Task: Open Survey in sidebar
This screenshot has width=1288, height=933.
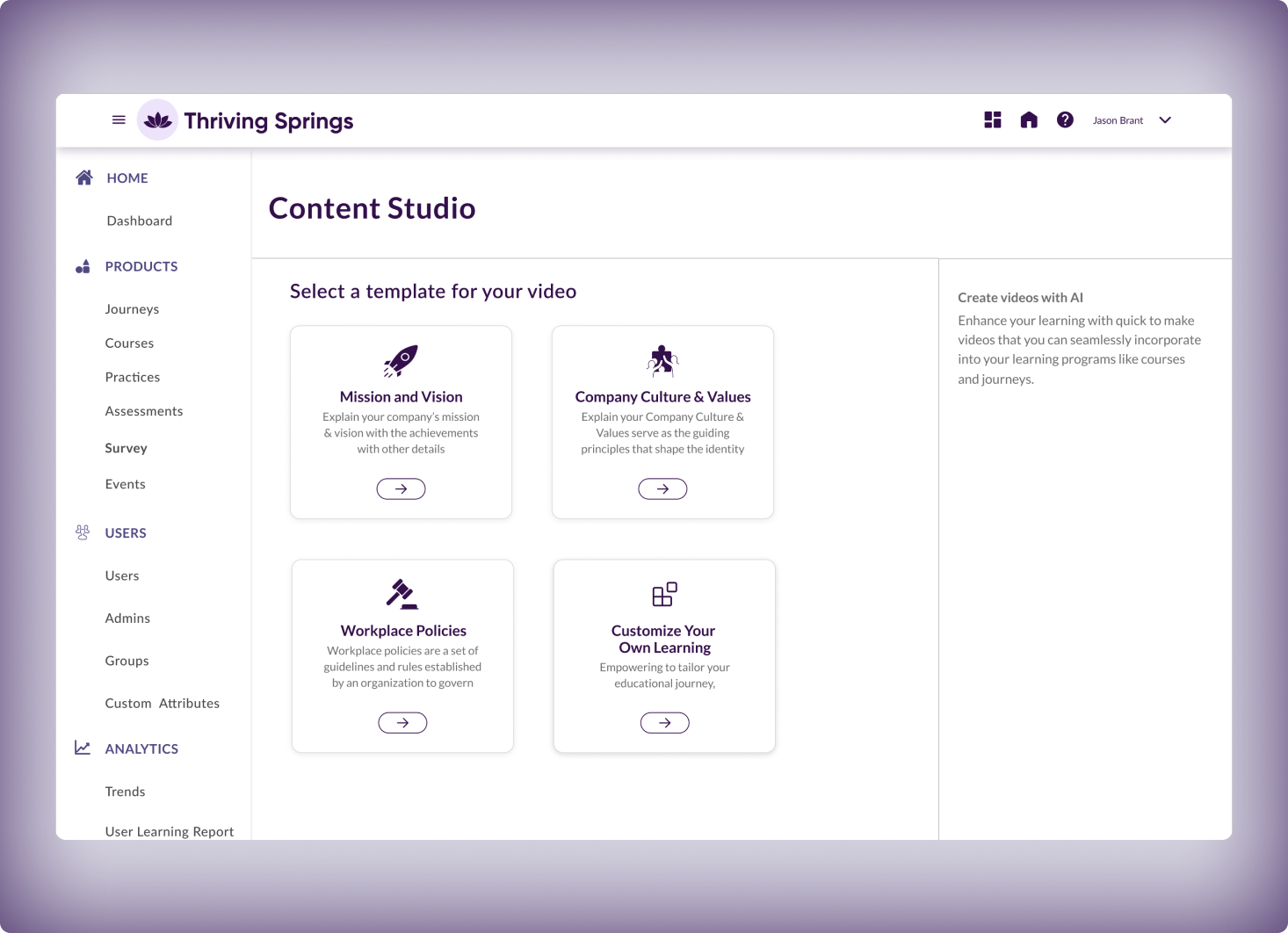Action: (126, 448)
